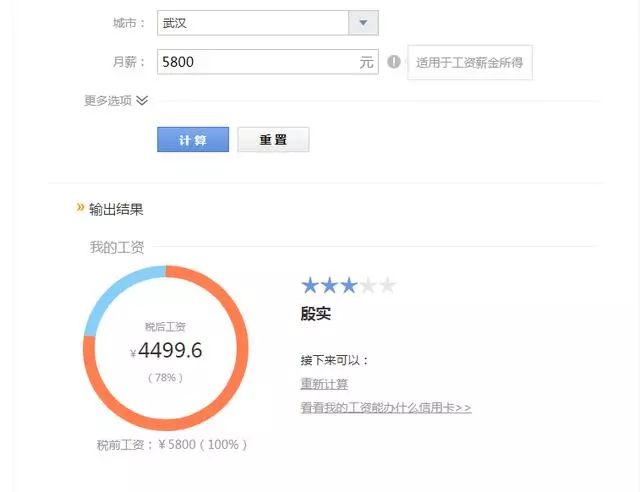Click the 输出结果 section heading
Screen dimensions: 640x492
[116, 209]
